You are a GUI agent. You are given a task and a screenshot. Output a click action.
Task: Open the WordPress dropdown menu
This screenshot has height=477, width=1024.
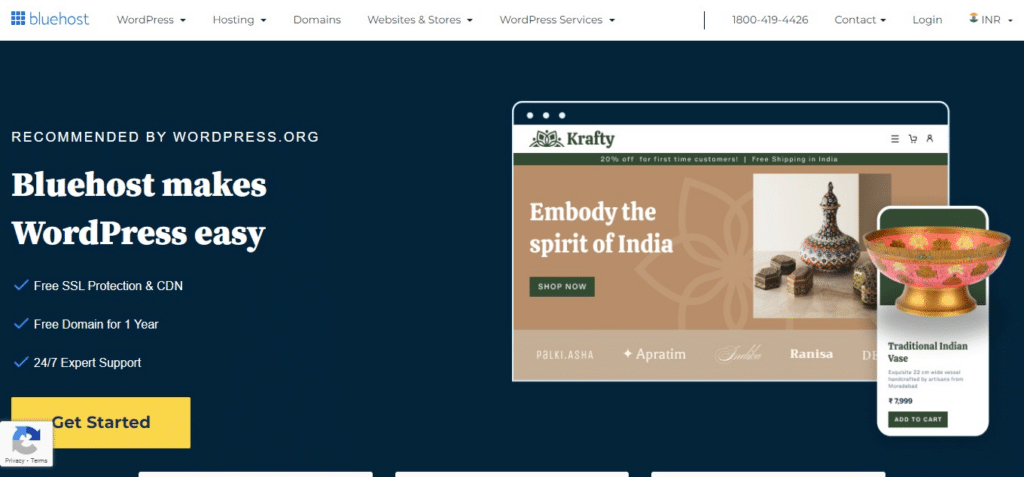[x=151, y=20]
